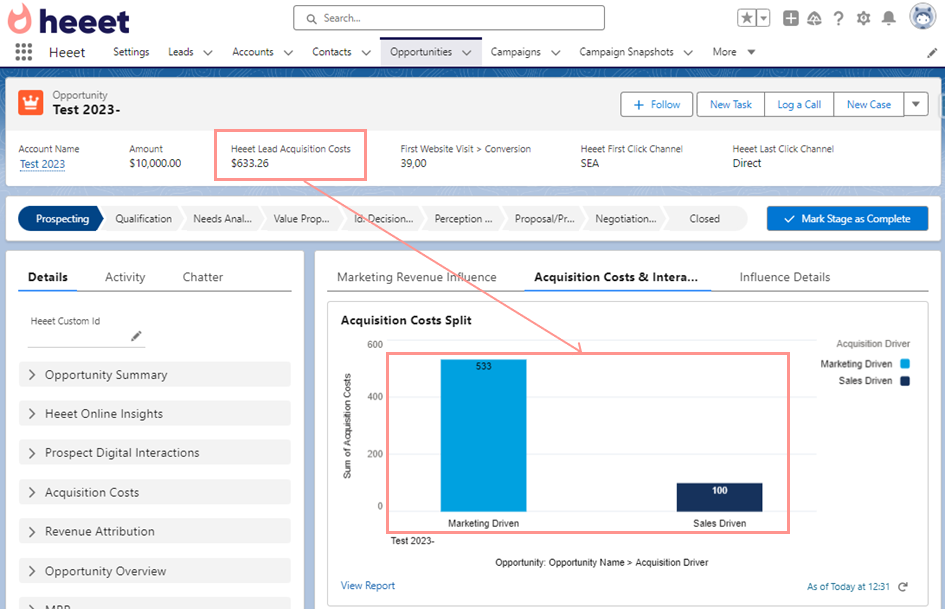This screenshot has height=609, width=945.
Task: Select the Perception Analysis stage
Action: point(463,219)
